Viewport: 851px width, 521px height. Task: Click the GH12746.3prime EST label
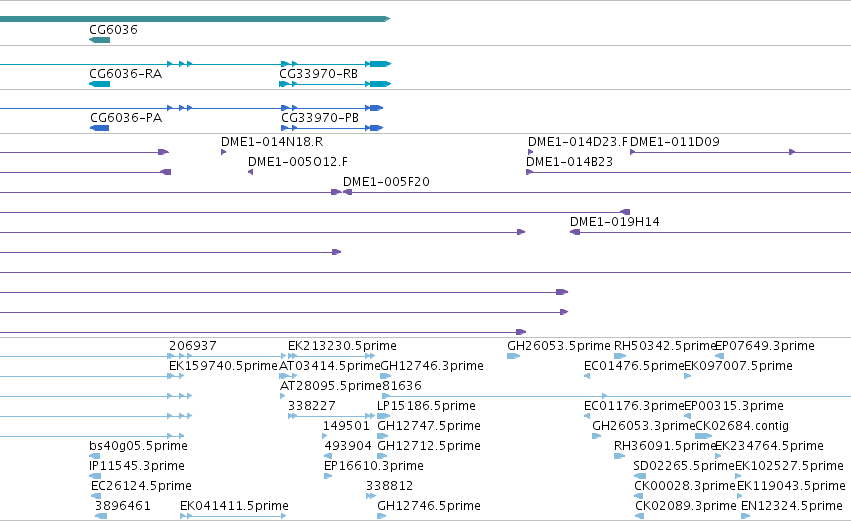[432, 366]
